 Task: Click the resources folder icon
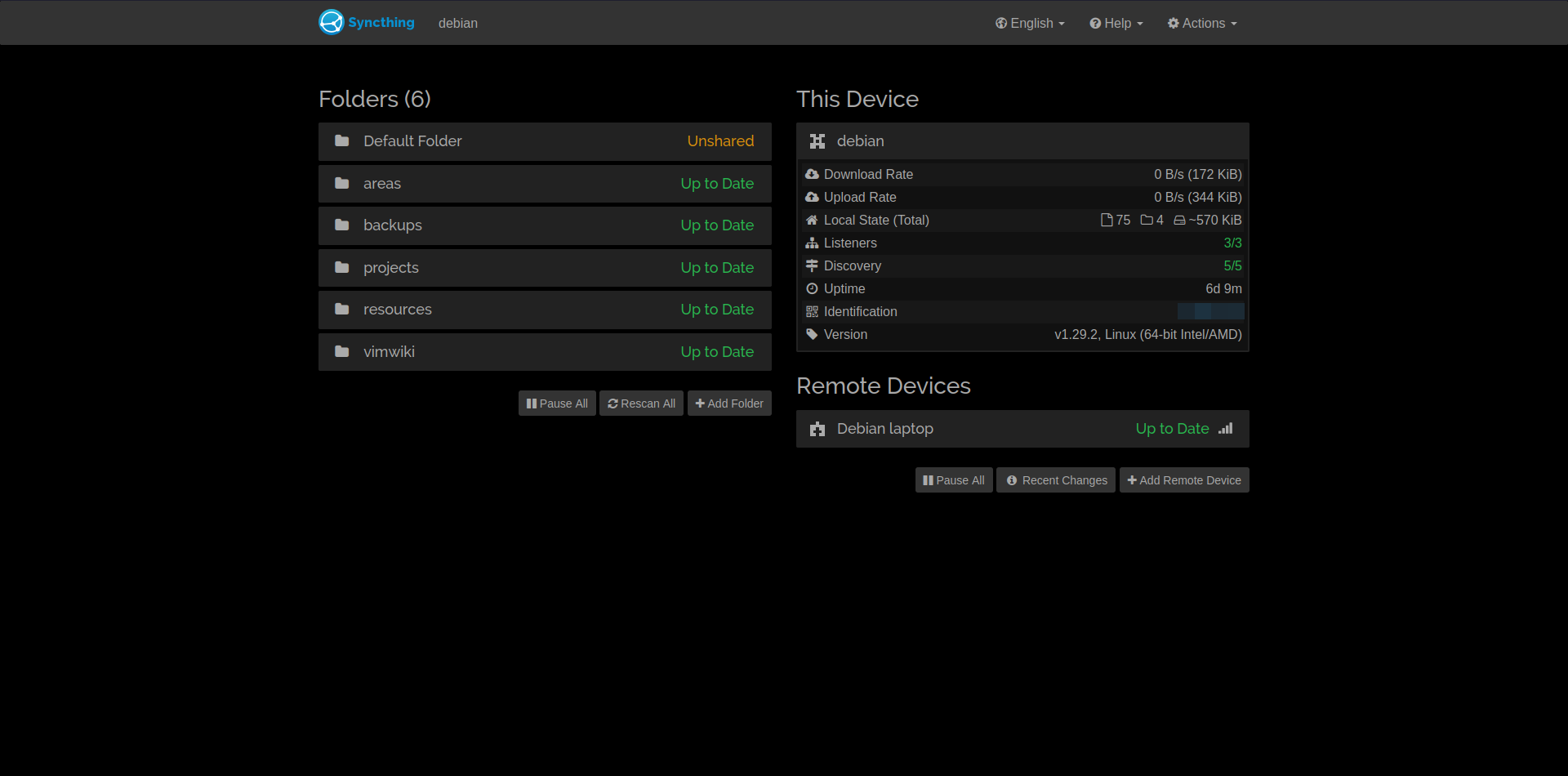342,309
